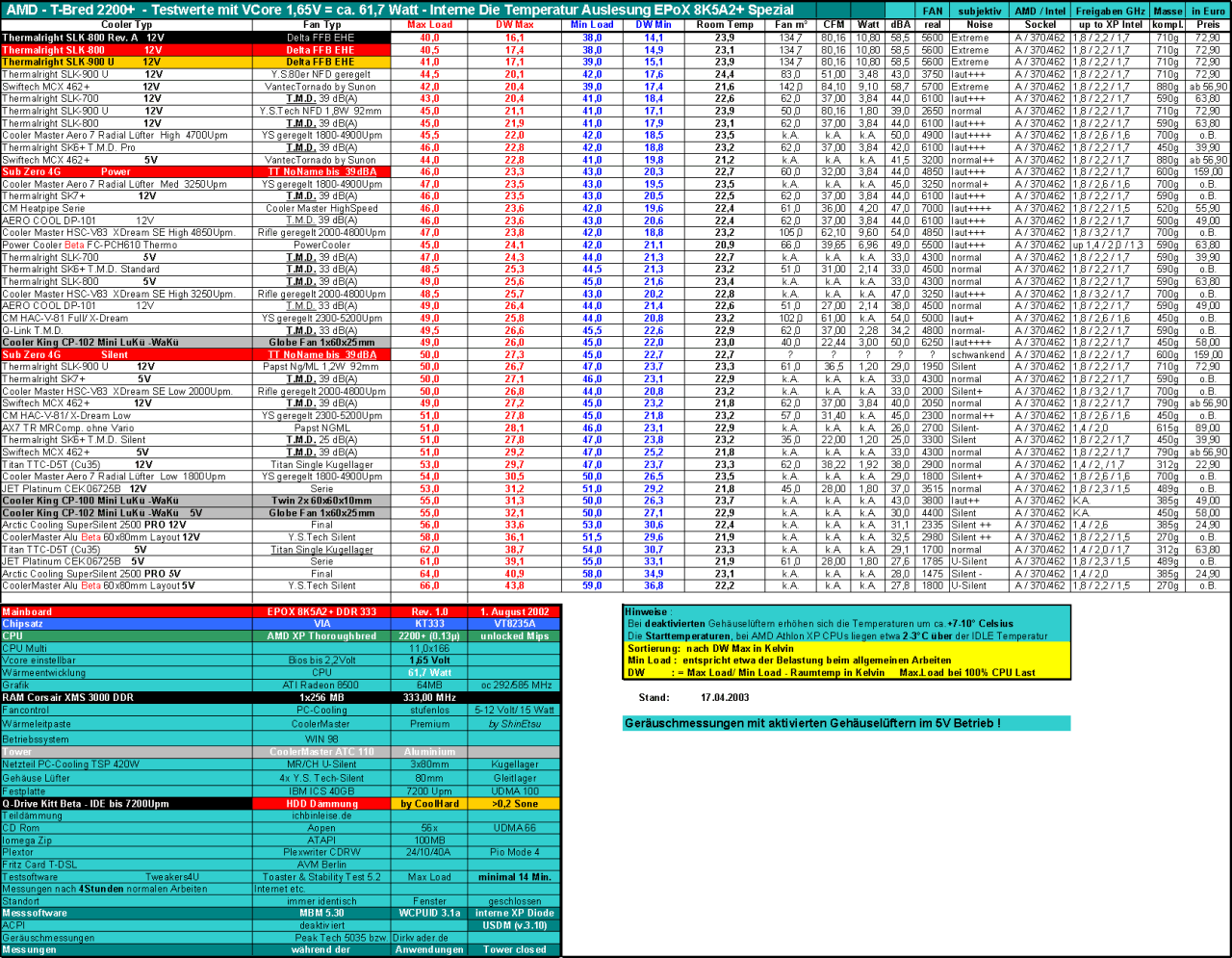Click the 'Sub Zero 4G Silent' cell
Screen dimensions: 1232x958
pyautogui.click(x=127, y=354)
